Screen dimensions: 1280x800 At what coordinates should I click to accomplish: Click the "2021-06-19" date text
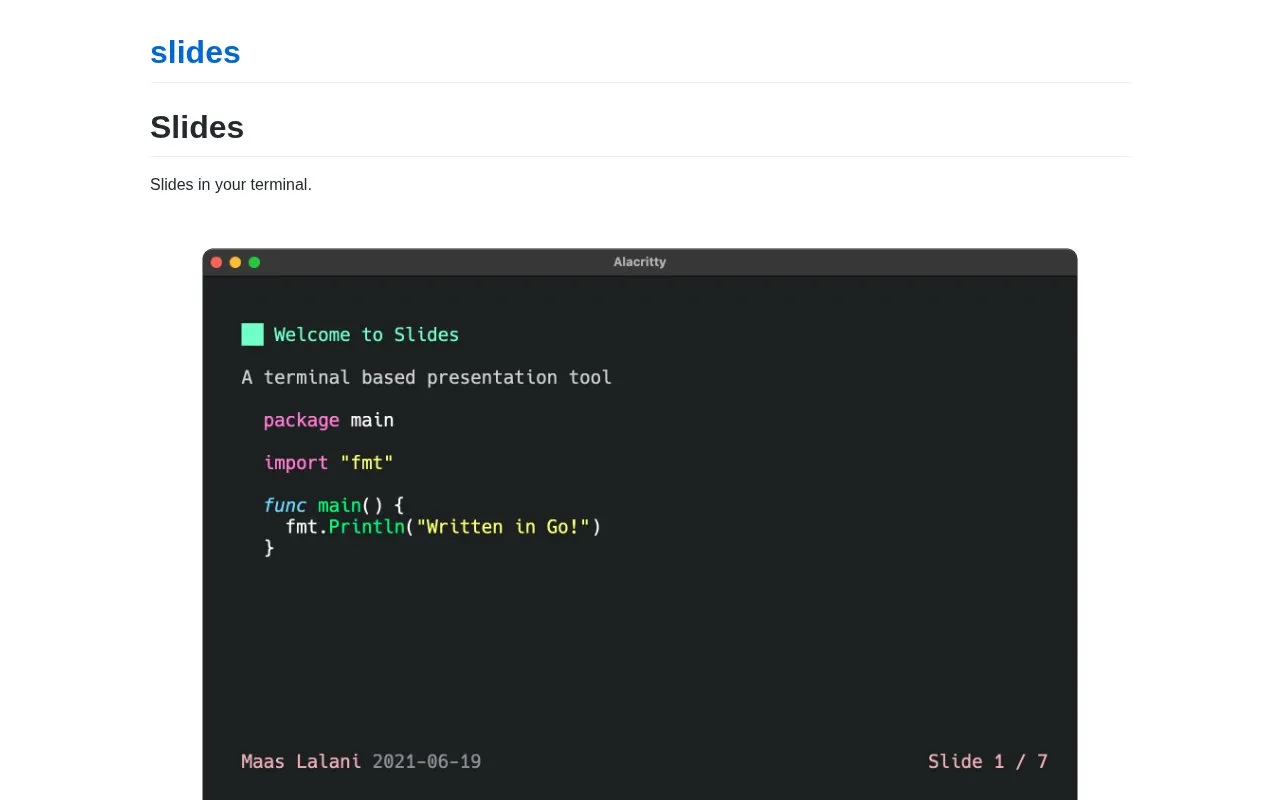(x=427, y=761)
